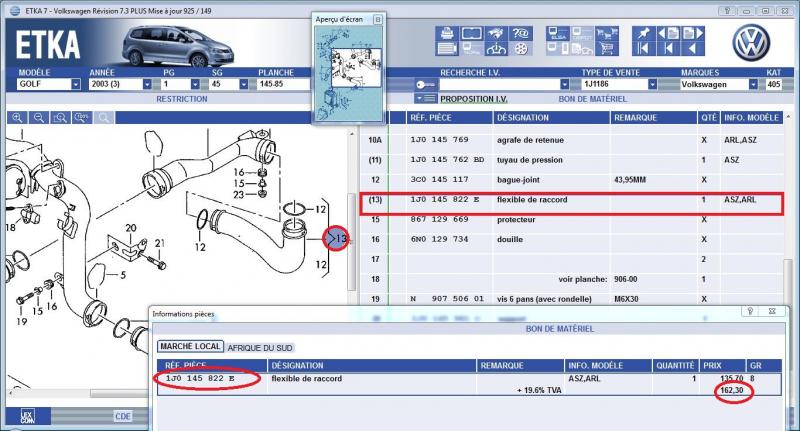Click the list icon left of Proposition I.V.
800x431 pixels.
pos(425,98)
